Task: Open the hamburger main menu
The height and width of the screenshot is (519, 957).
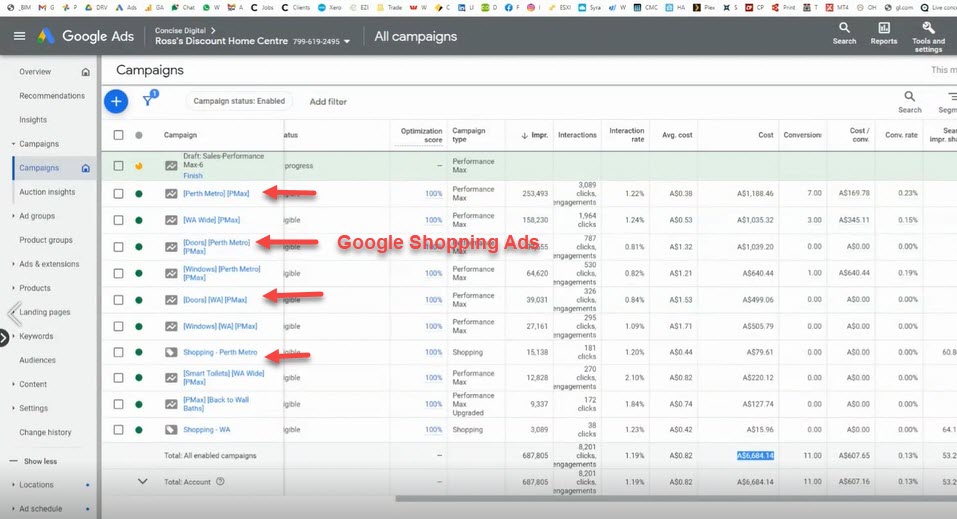Action: [20, 36]
